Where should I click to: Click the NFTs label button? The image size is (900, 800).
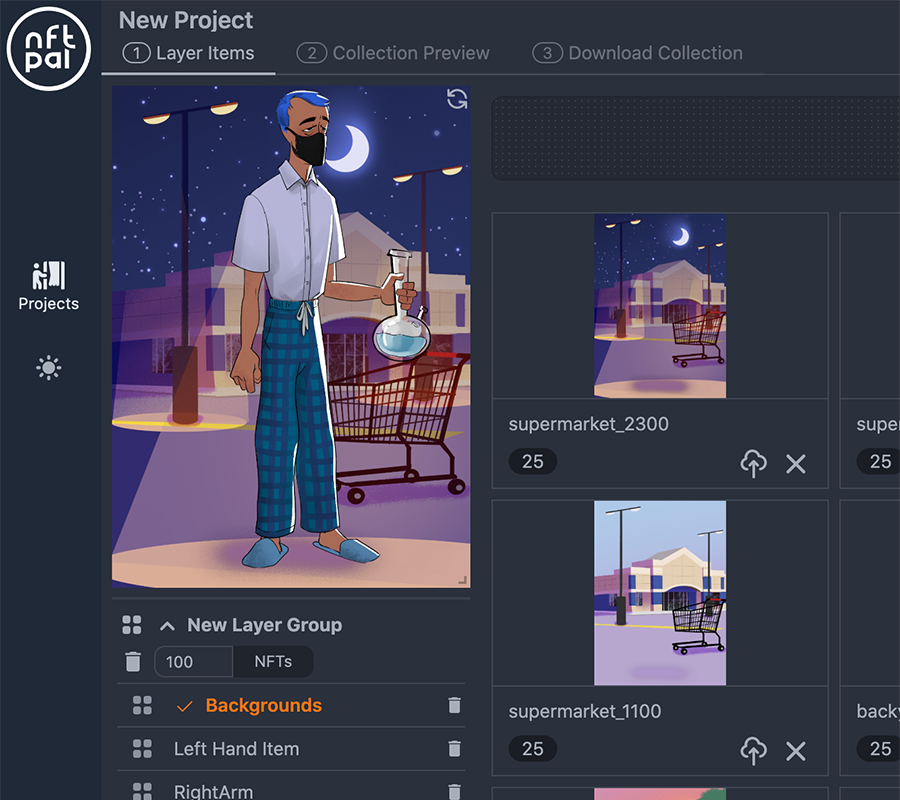(273, 662)
